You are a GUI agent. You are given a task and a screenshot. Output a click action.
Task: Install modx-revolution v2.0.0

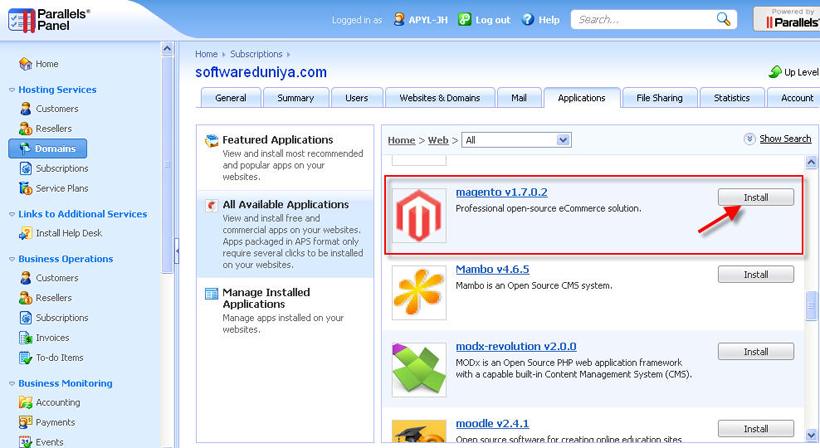coord(756,352)
